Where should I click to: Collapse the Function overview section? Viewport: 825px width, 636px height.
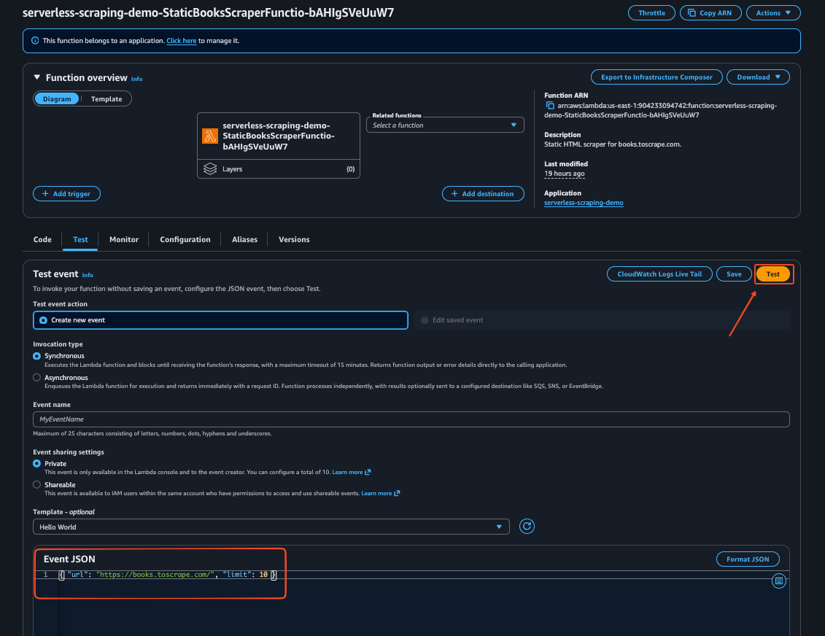pos(37,77)
